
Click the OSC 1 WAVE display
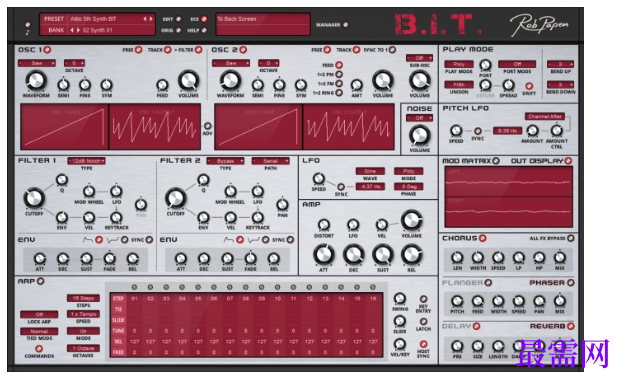pos(64,127)
